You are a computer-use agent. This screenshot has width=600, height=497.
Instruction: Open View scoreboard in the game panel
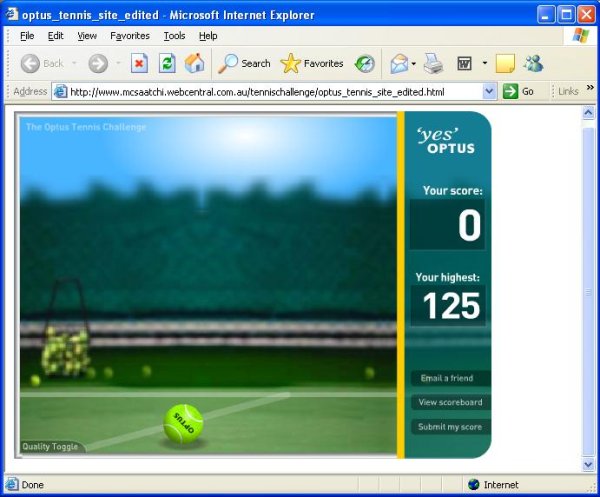(450, 402)
